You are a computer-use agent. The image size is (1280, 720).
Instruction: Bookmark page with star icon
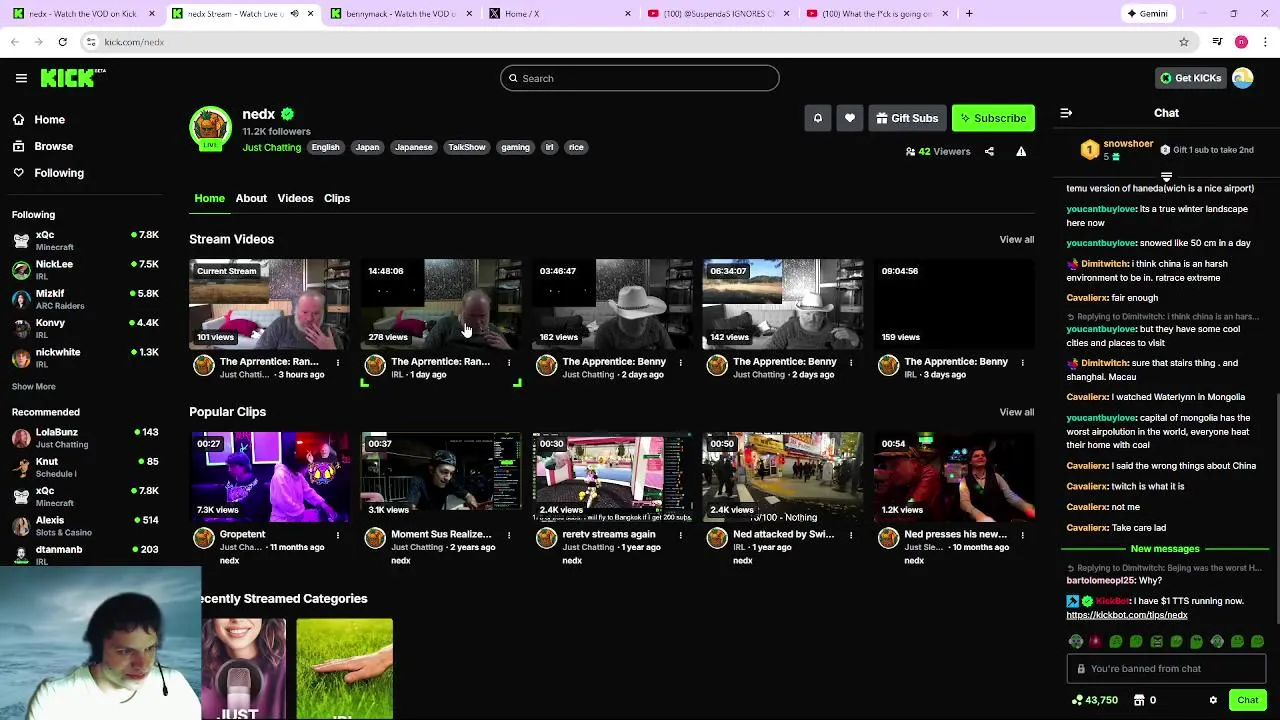point(1184,42)
